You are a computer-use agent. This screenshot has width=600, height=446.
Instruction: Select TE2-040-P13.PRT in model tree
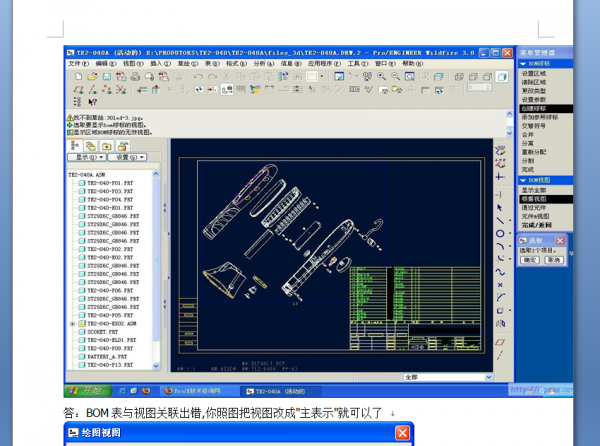click(x=110, y=365)
